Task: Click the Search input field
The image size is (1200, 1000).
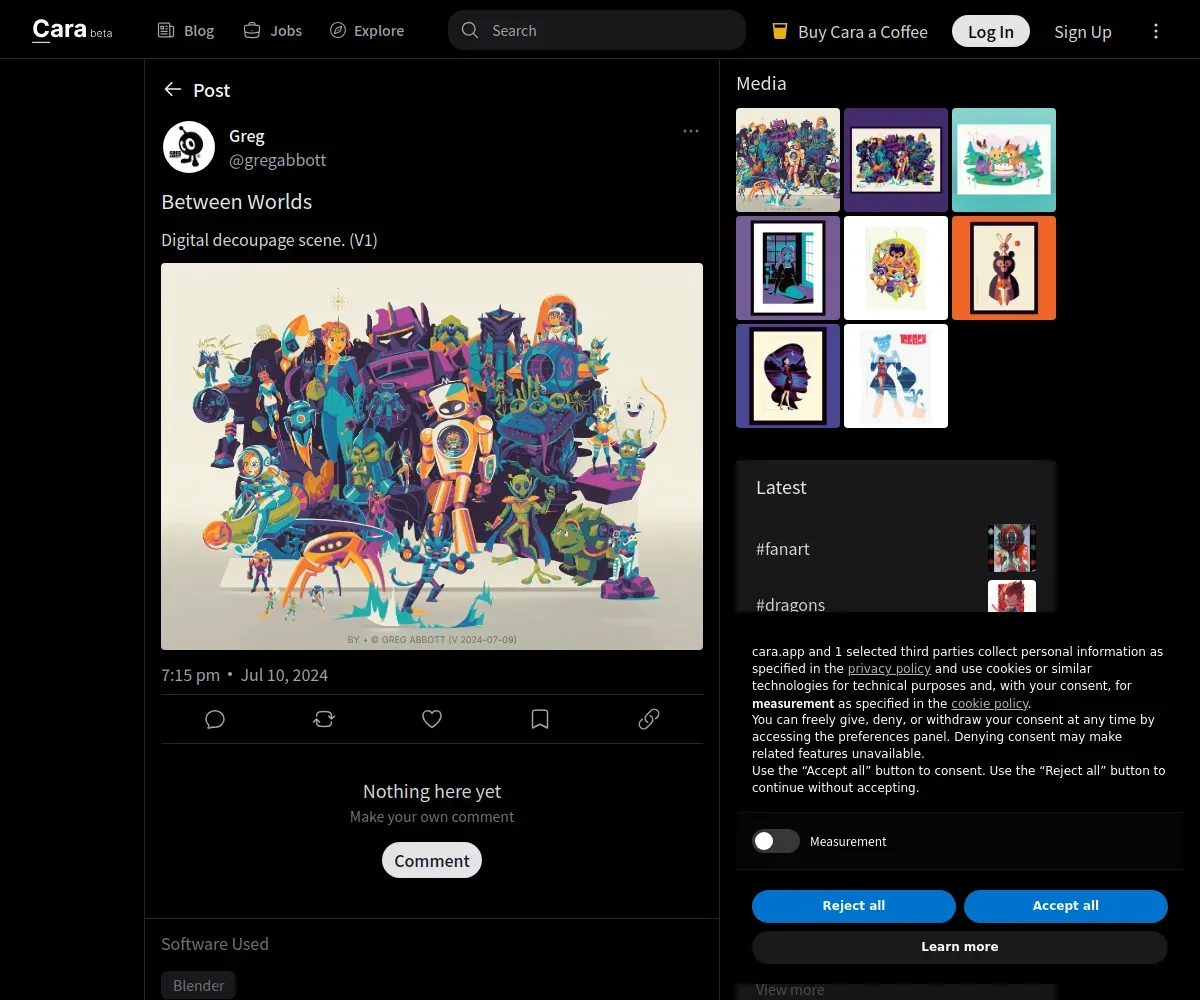Action: [x=597, y=30]
